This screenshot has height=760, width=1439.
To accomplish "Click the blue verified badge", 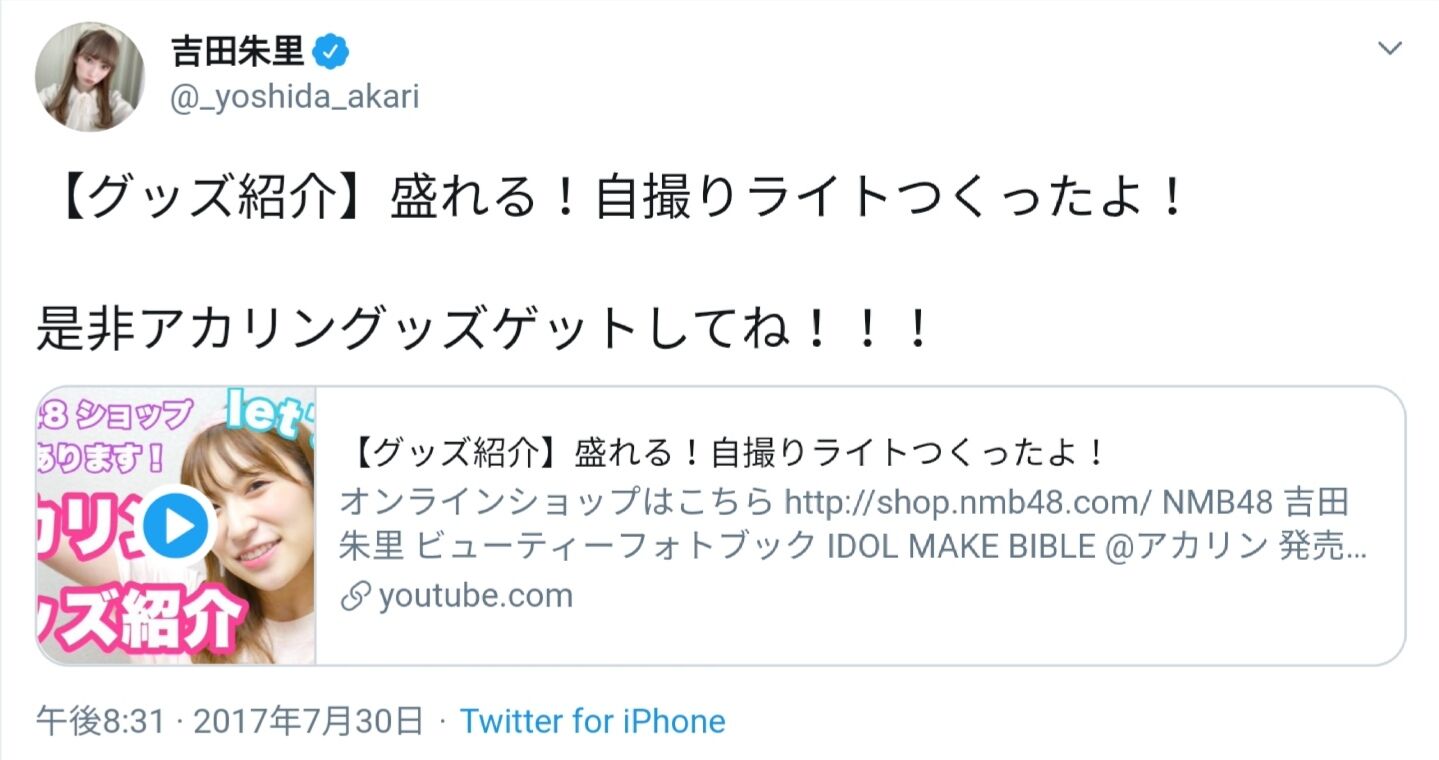I will [333, 50].
